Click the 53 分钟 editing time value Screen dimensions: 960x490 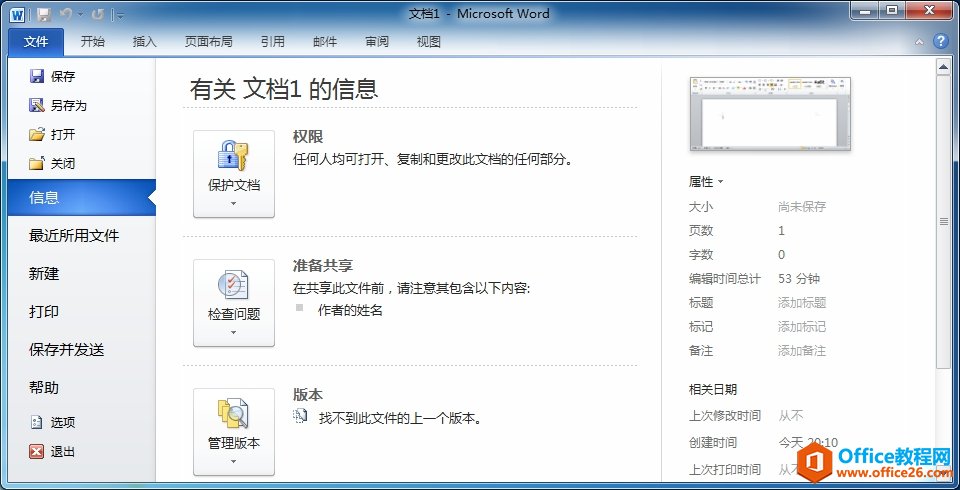799,279
